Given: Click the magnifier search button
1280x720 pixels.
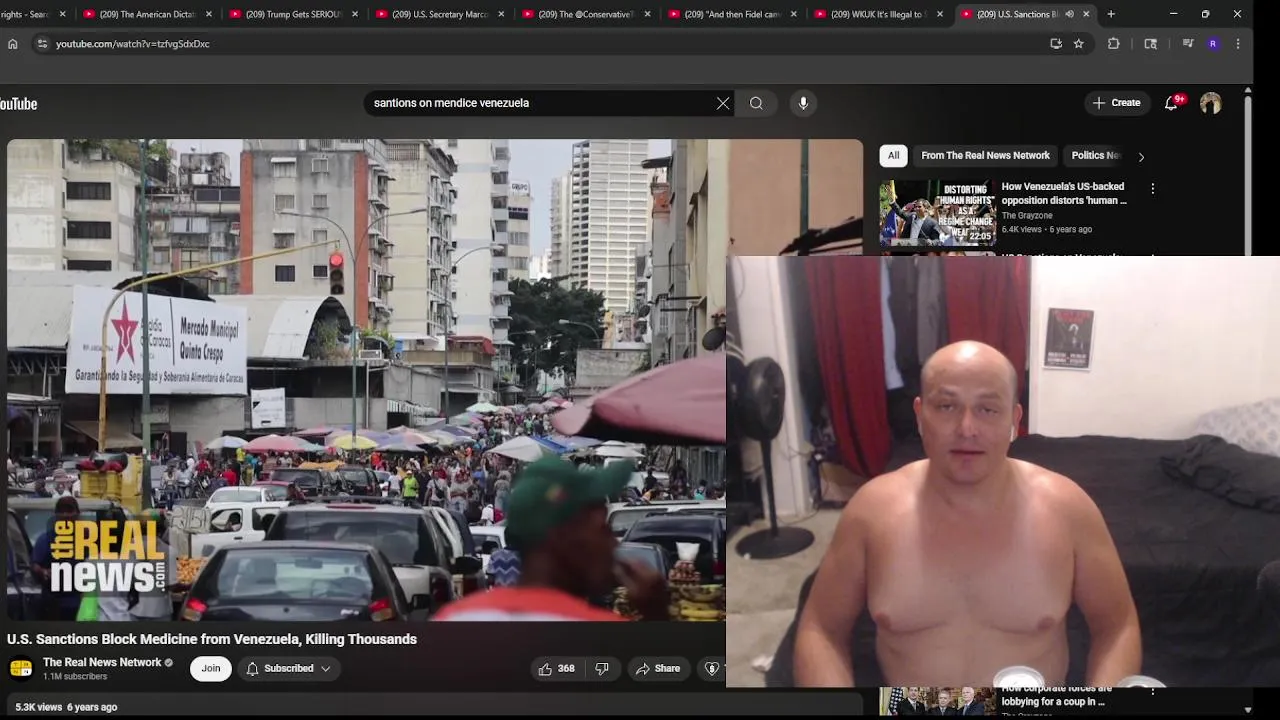Looking at the screenshot, I should [756, 103].
